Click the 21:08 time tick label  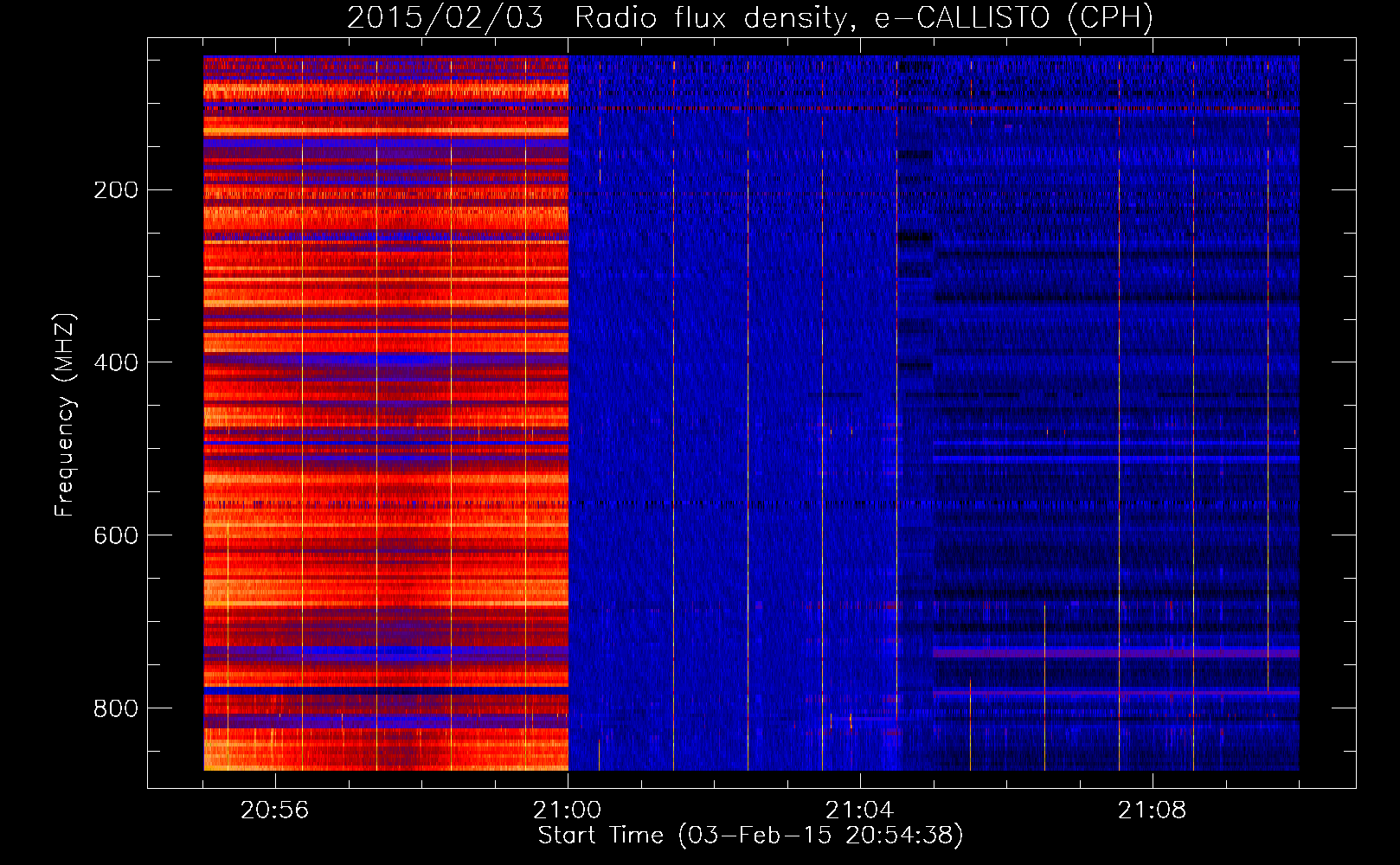pos(1153,811)
